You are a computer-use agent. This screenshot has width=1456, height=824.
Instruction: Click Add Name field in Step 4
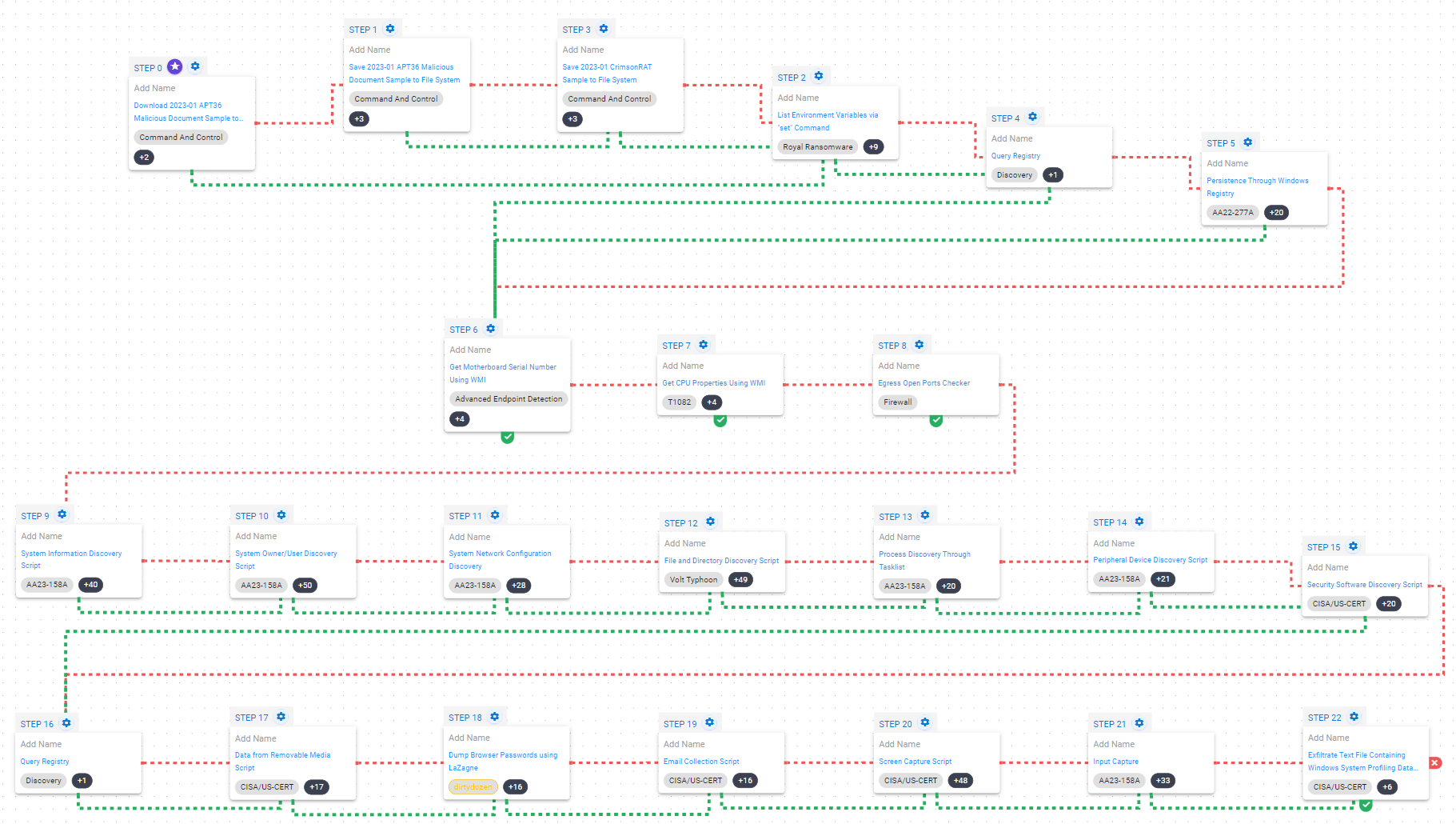point(1012,138)
